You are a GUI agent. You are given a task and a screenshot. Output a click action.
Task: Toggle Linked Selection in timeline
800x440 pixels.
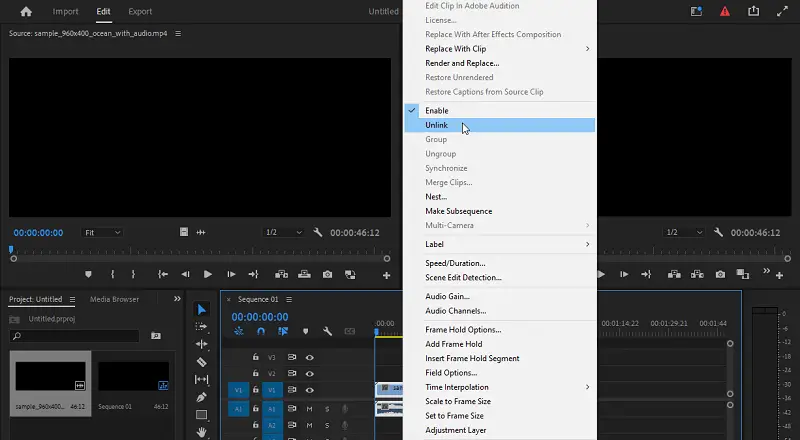point(283,331)
